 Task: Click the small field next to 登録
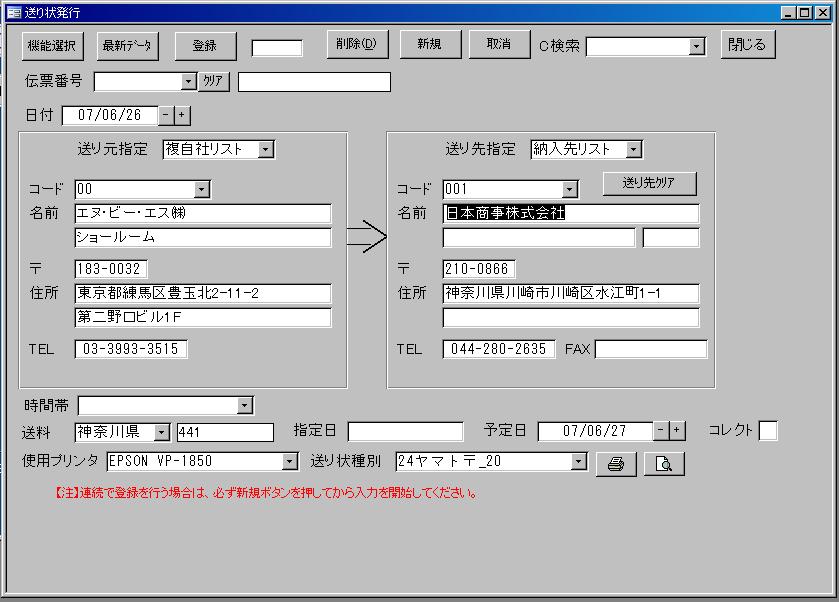point(277,48)
